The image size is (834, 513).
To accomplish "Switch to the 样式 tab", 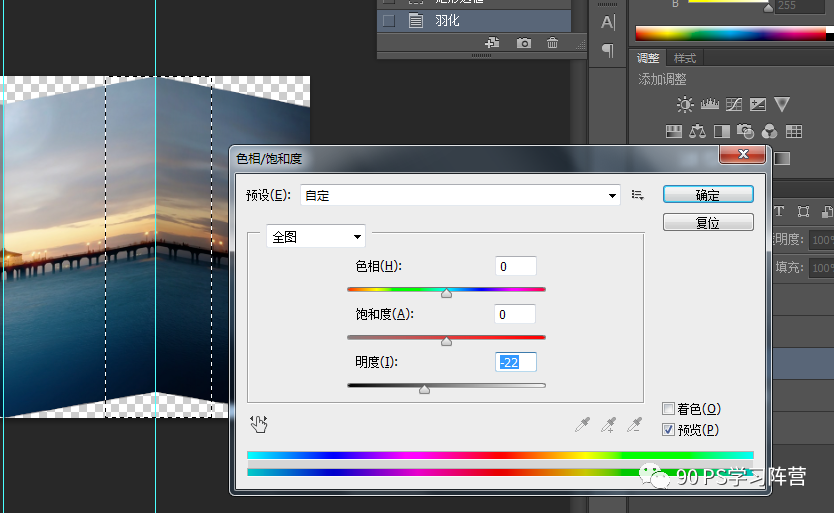I will [685, 58].
